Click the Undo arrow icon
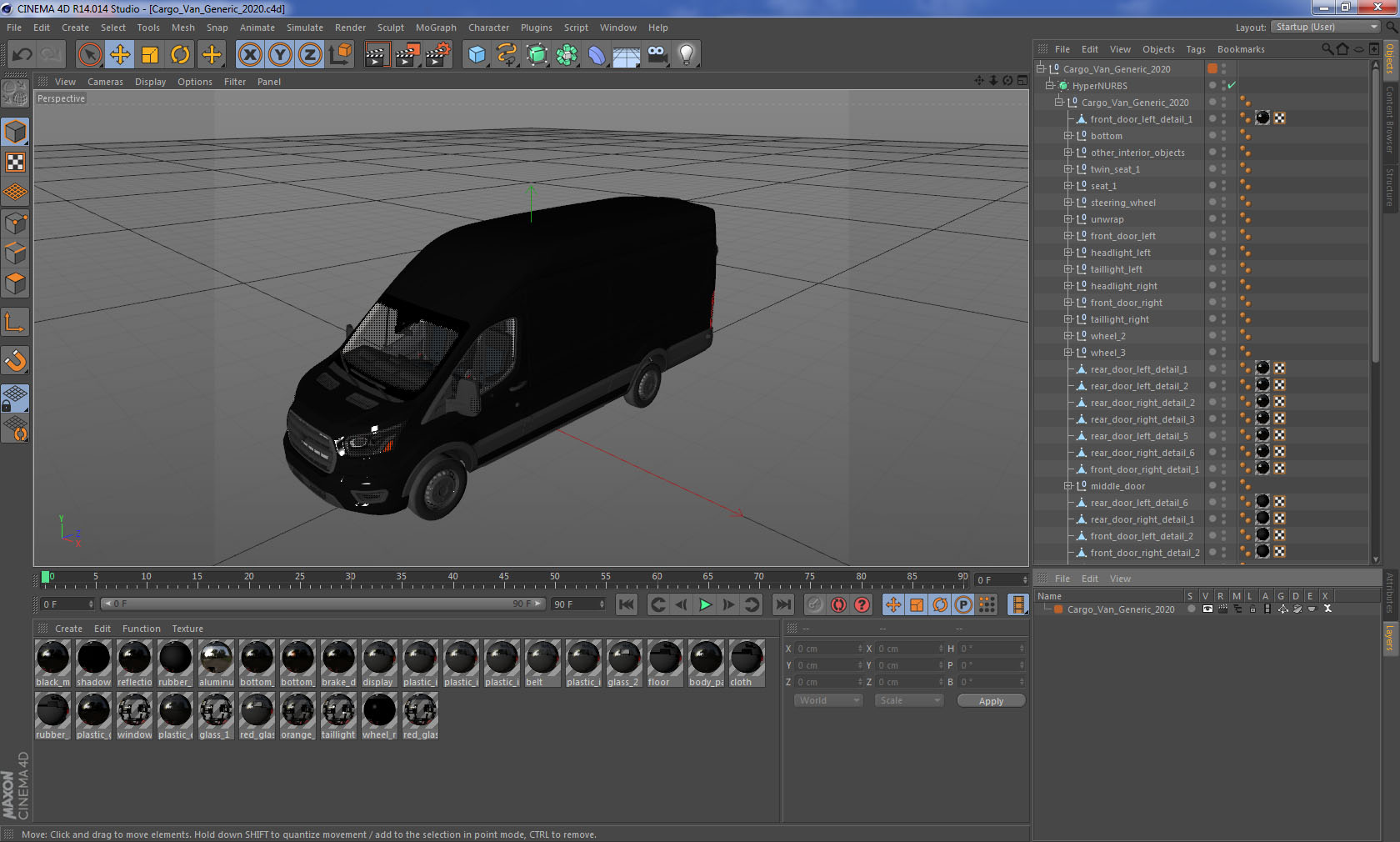Image resolution: width=1400 pixels, height=842 pixels. point(22,55)
